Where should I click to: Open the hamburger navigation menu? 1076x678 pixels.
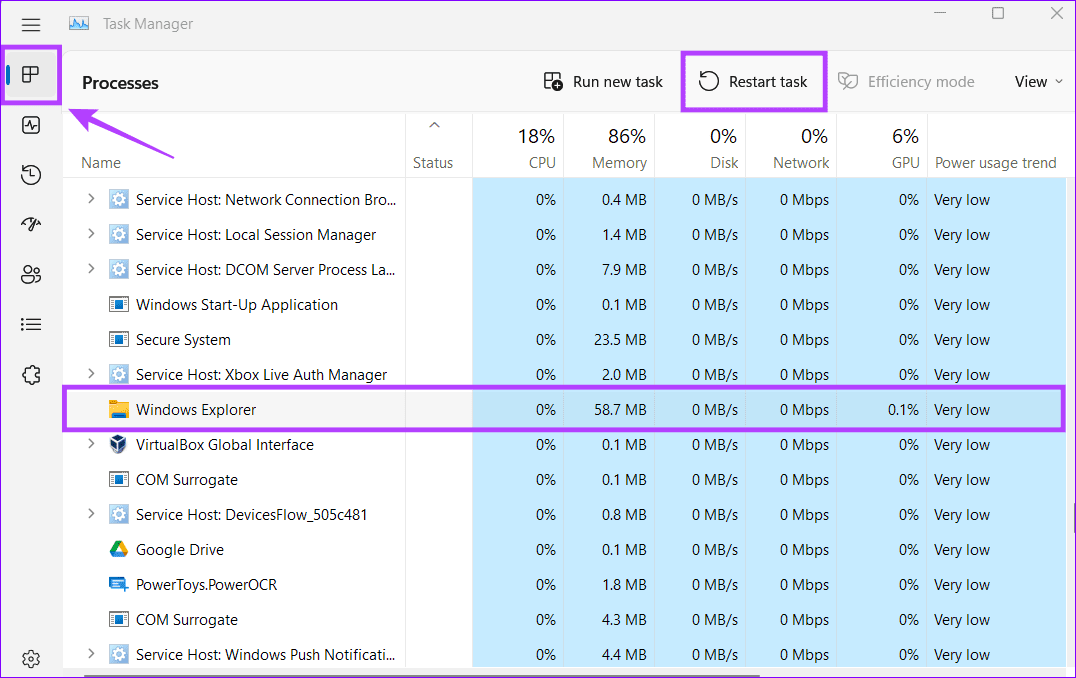31,25
